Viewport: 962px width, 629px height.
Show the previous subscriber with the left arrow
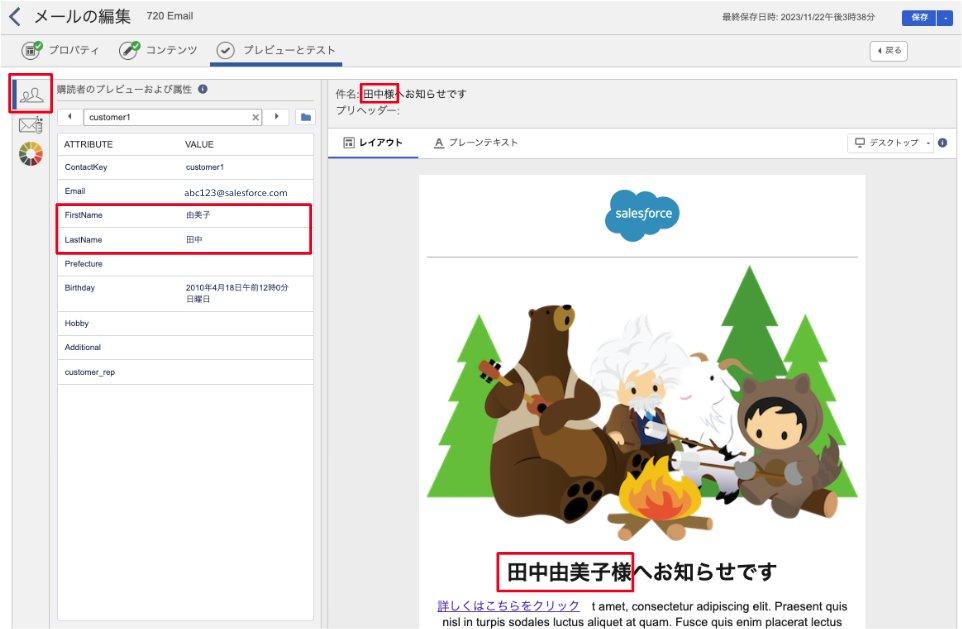pos(70,117)
